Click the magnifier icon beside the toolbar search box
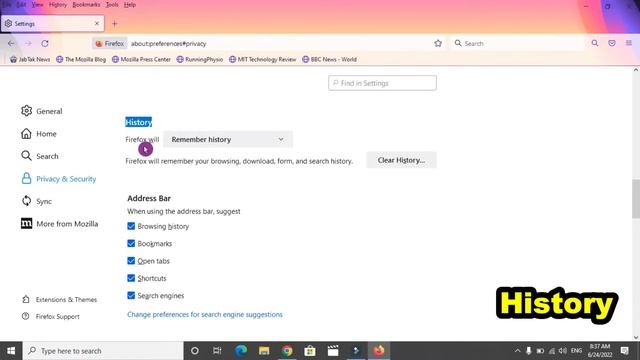This screenshot has height=360, width=640. 595,43
